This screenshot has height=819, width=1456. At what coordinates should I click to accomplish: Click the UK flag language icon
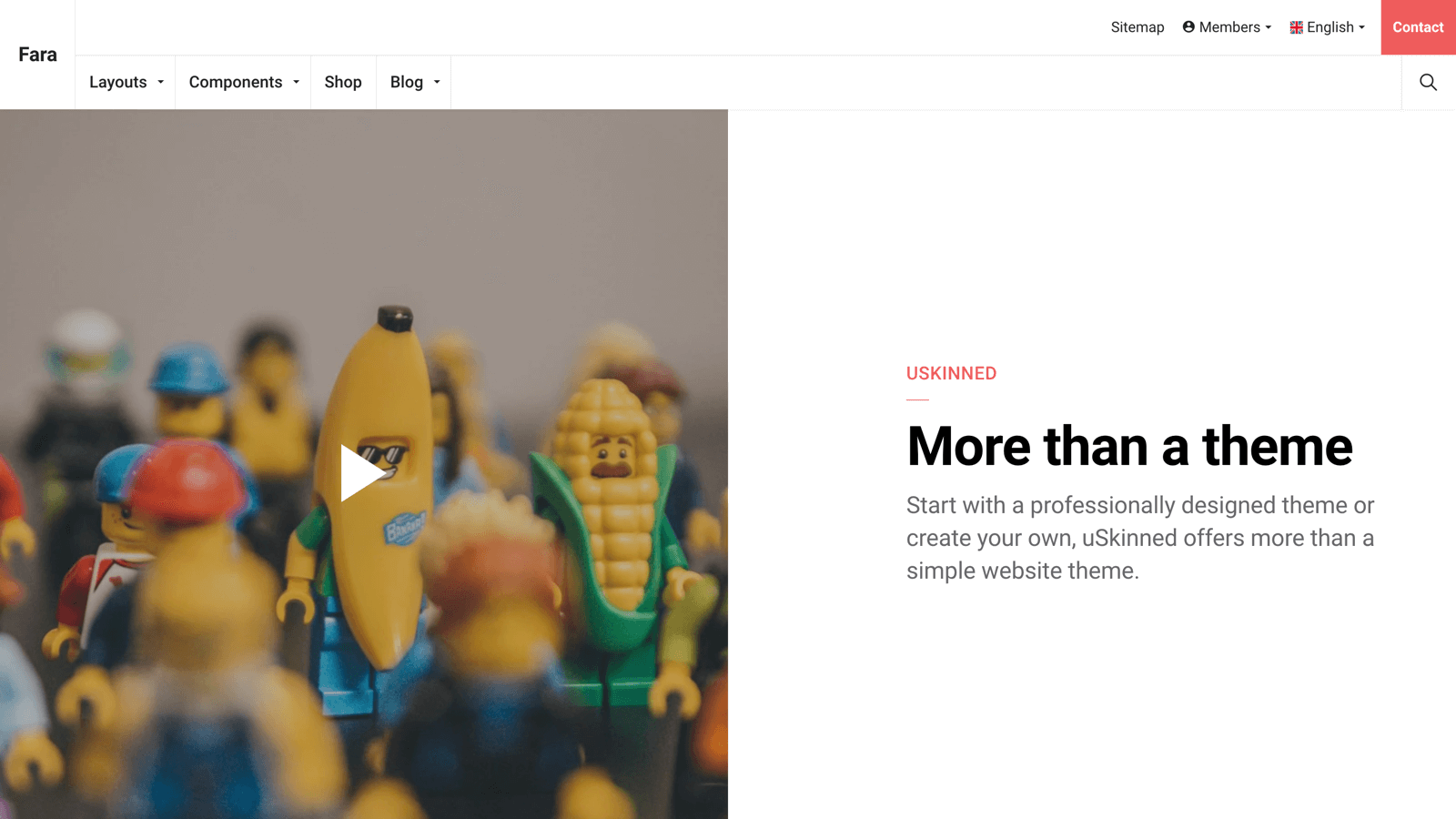click(1296, 27)
